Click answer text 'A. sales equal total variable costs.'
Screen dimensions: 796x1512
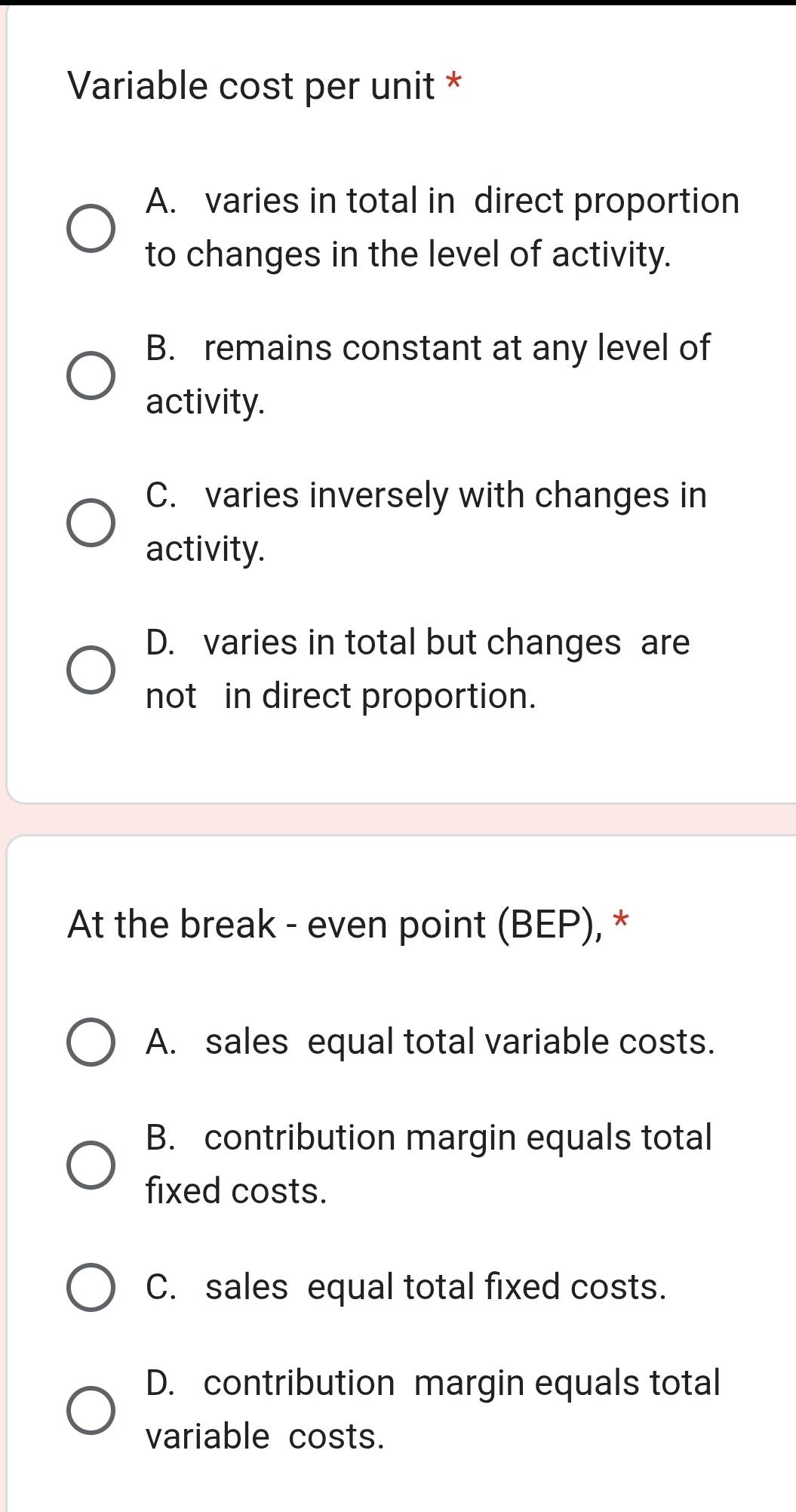(x=429, y=1042)
